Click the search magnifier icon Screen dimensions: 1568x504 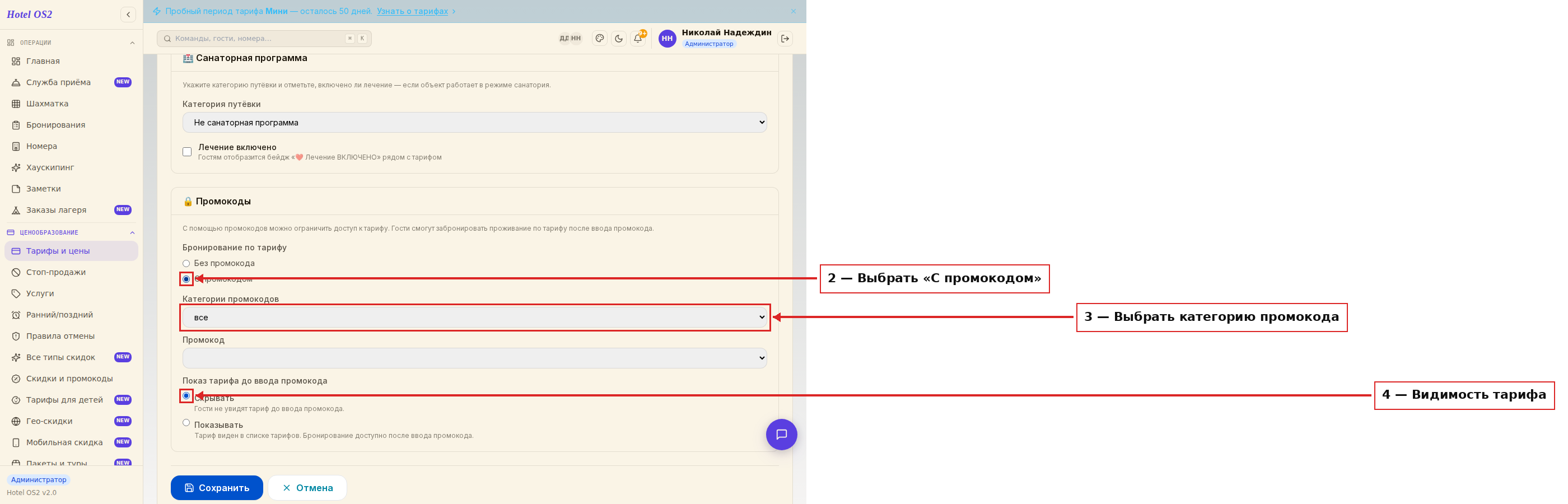tap(167, 38)
